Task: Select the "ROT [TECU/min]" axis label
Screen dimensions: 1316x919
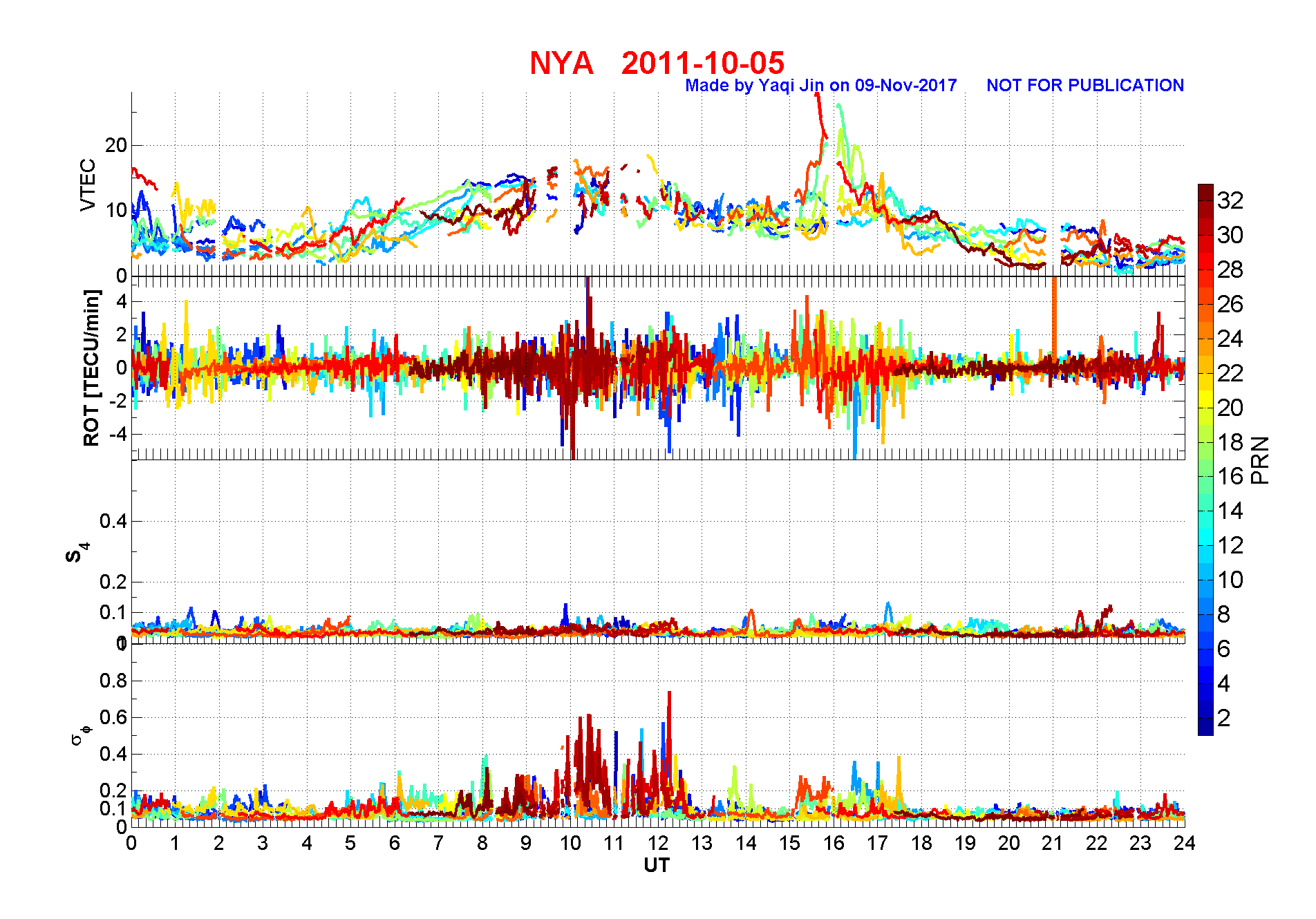Action: point(91,368)
